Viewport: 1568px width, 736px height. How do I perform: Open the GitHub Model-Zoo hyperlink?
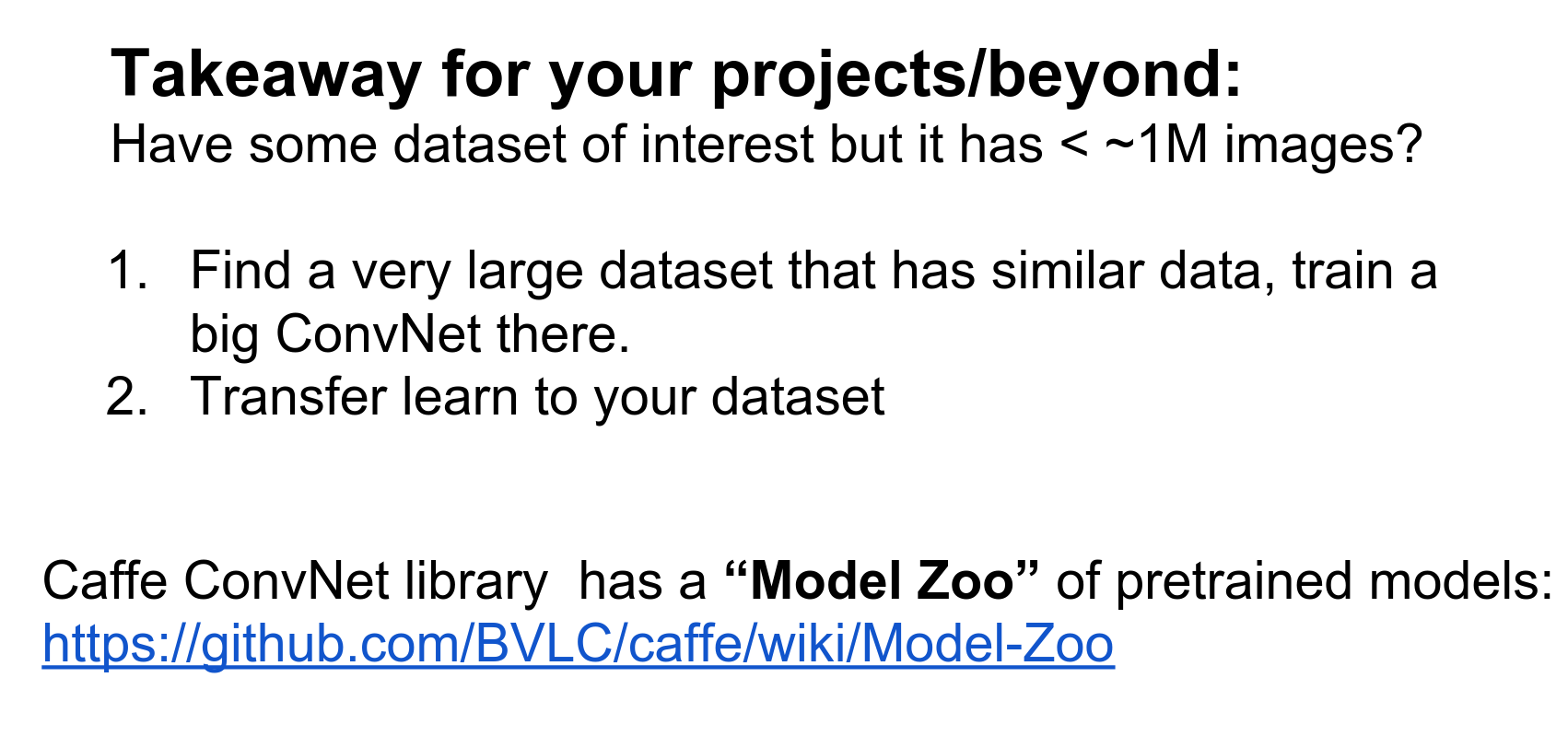pyautogui.click(x=578, y=643)
